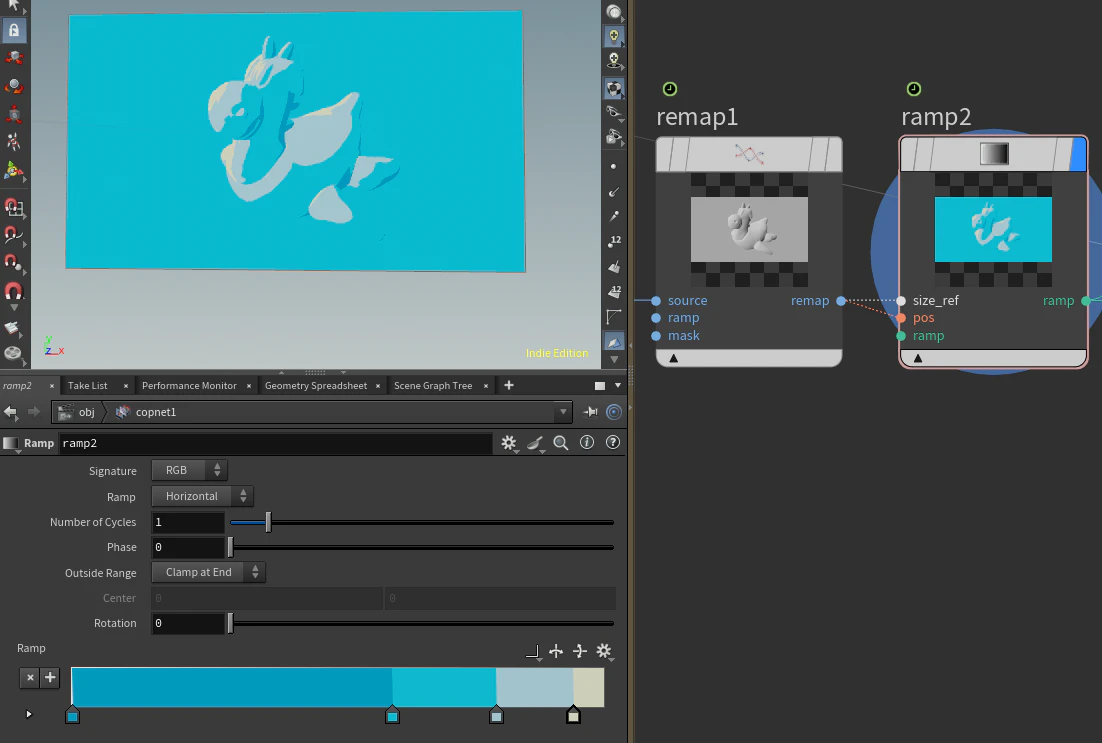Open the camera view glasses icon
Screen dimensions: 1102x743
[x=614, y=137]
